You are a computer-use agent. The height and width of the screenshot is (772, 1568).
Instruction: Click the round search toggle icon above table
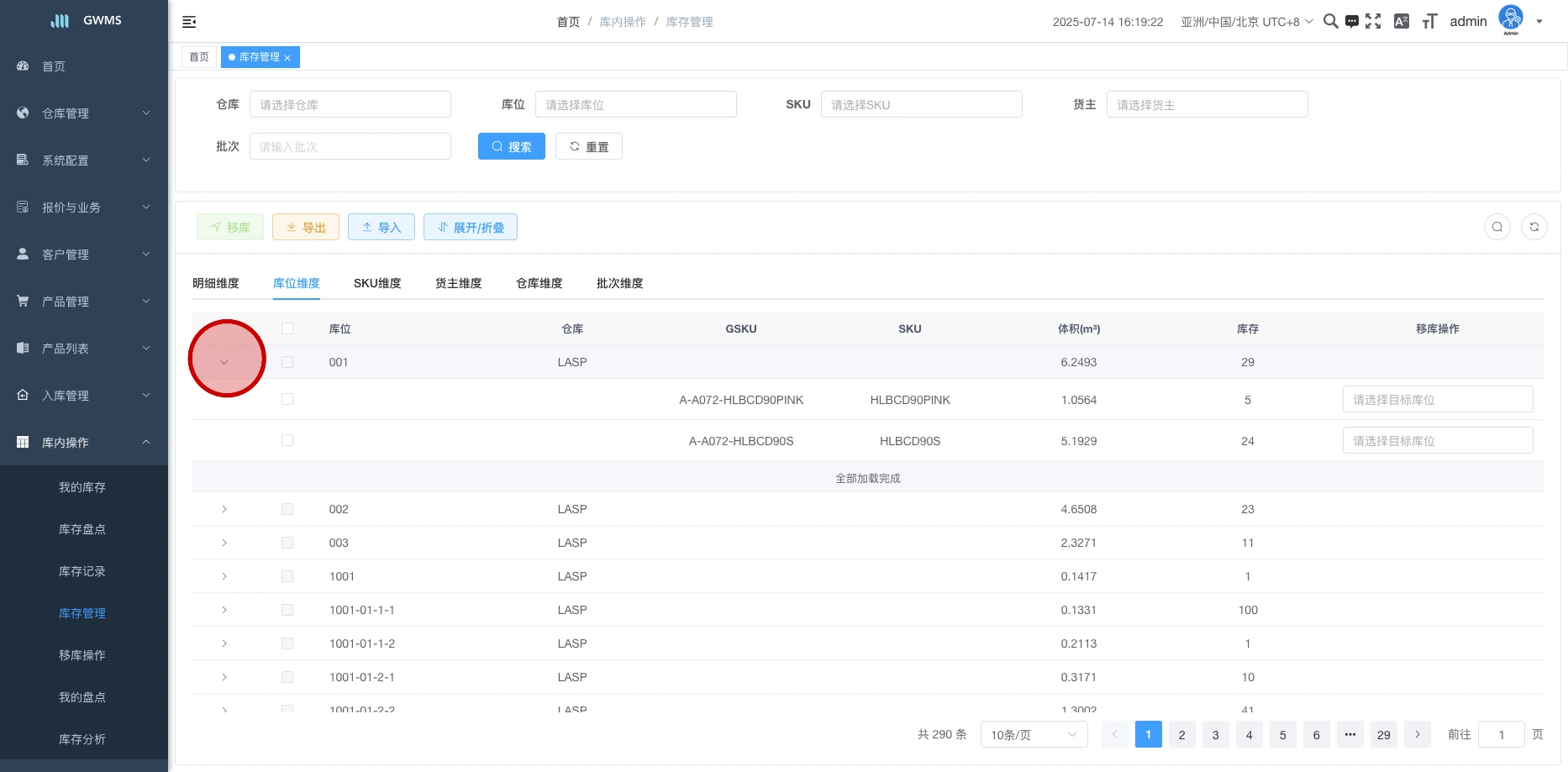[1497, 227]
